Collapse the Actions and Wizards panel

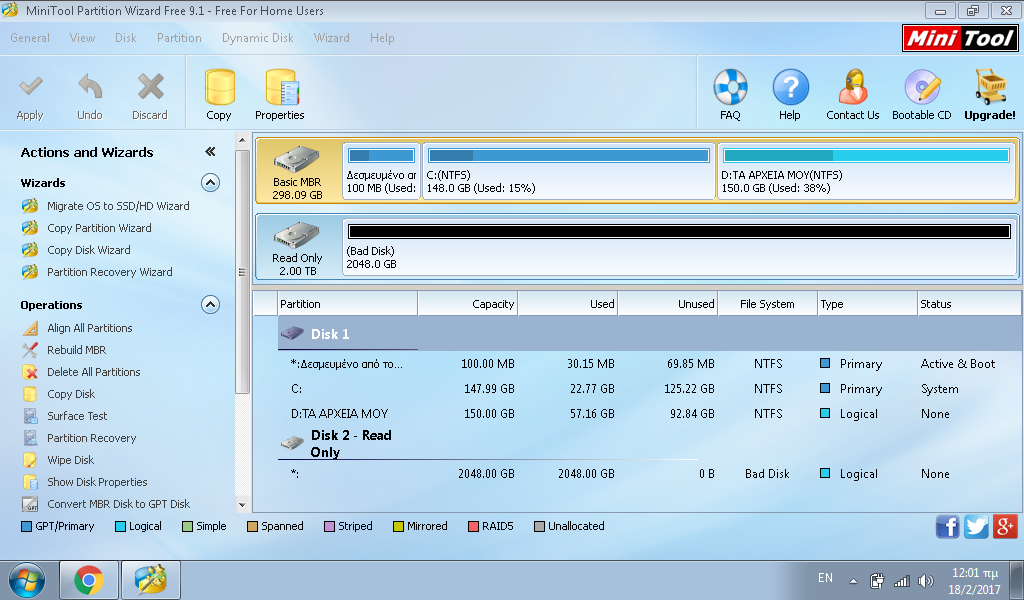[210, 152]
